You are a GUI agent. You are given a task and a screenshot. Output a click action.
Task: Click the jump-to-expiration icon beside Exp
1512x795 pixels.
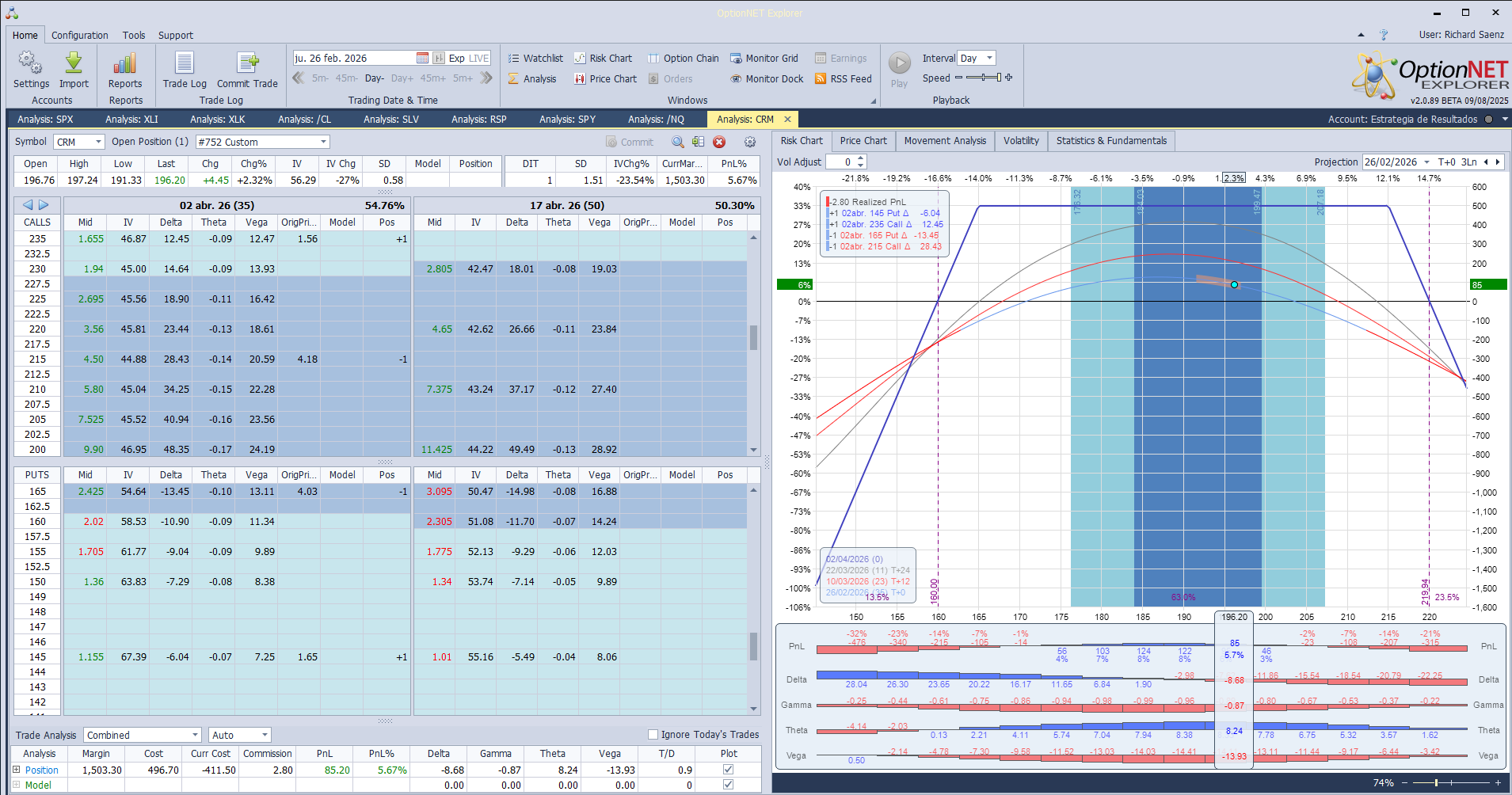click(x=438, y=58)
